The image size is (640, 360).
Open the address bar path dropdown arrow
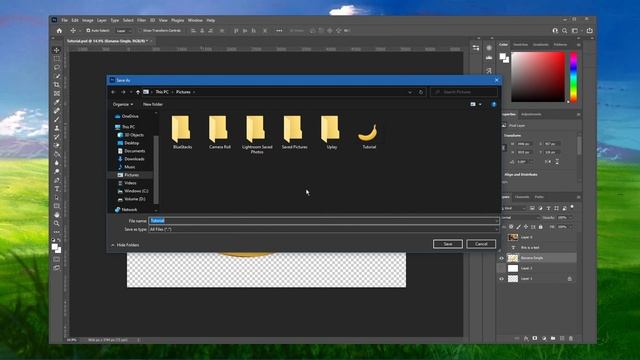410,92
